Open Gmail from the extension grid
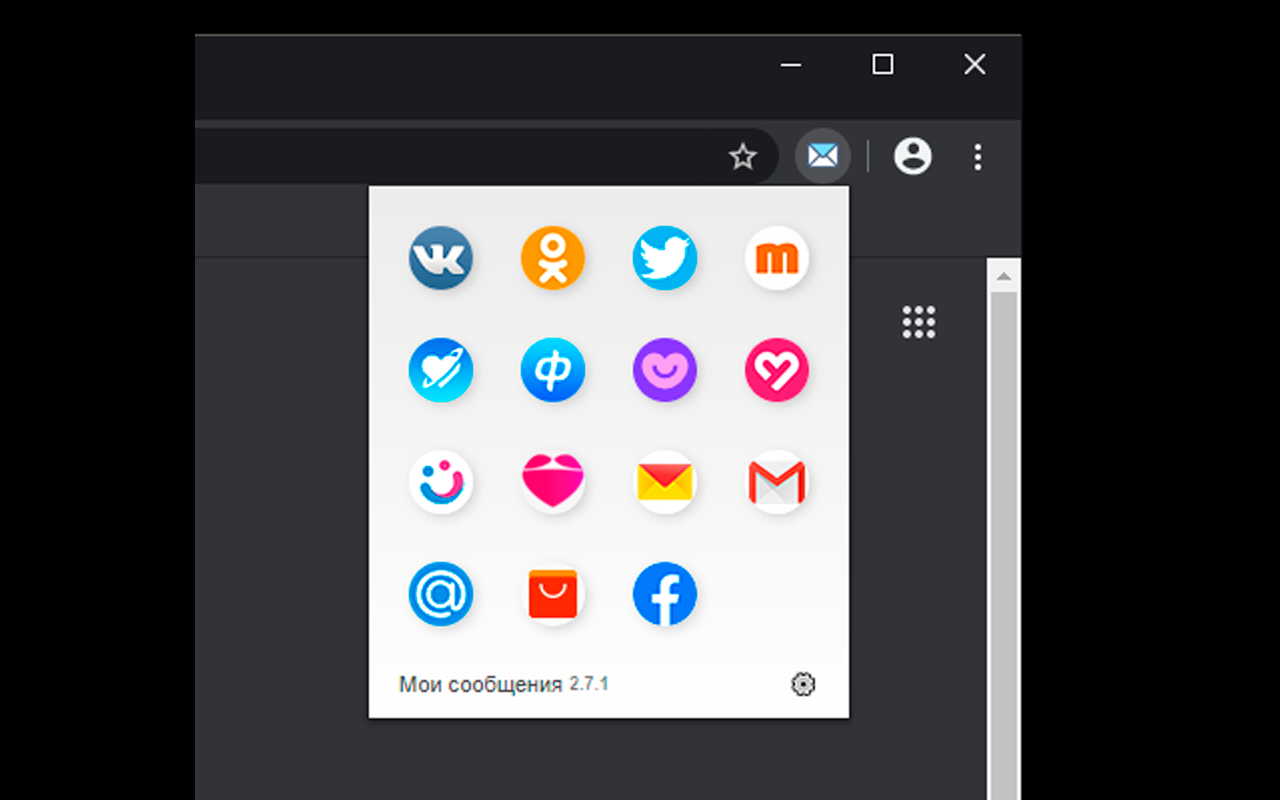This screenshot has height=800, width=1280. click(777, 481)
